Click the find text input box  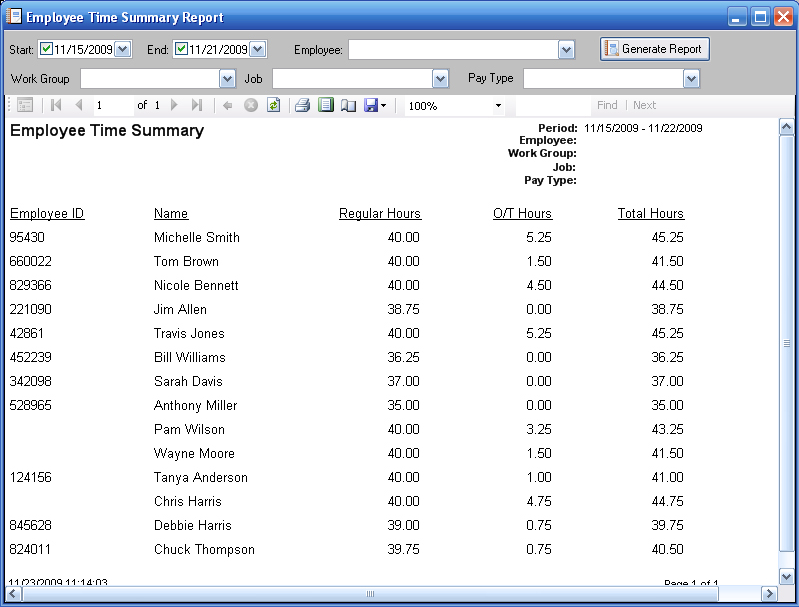(x=552, y=105)
